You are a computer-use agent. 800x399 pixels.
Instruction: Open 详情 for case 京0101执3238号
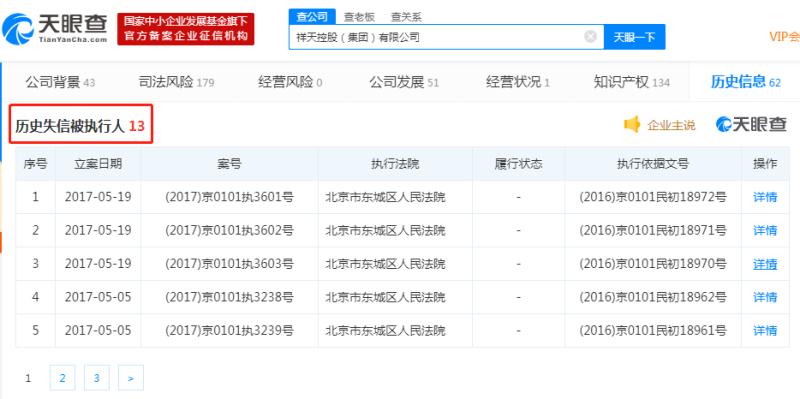point(765,297)
